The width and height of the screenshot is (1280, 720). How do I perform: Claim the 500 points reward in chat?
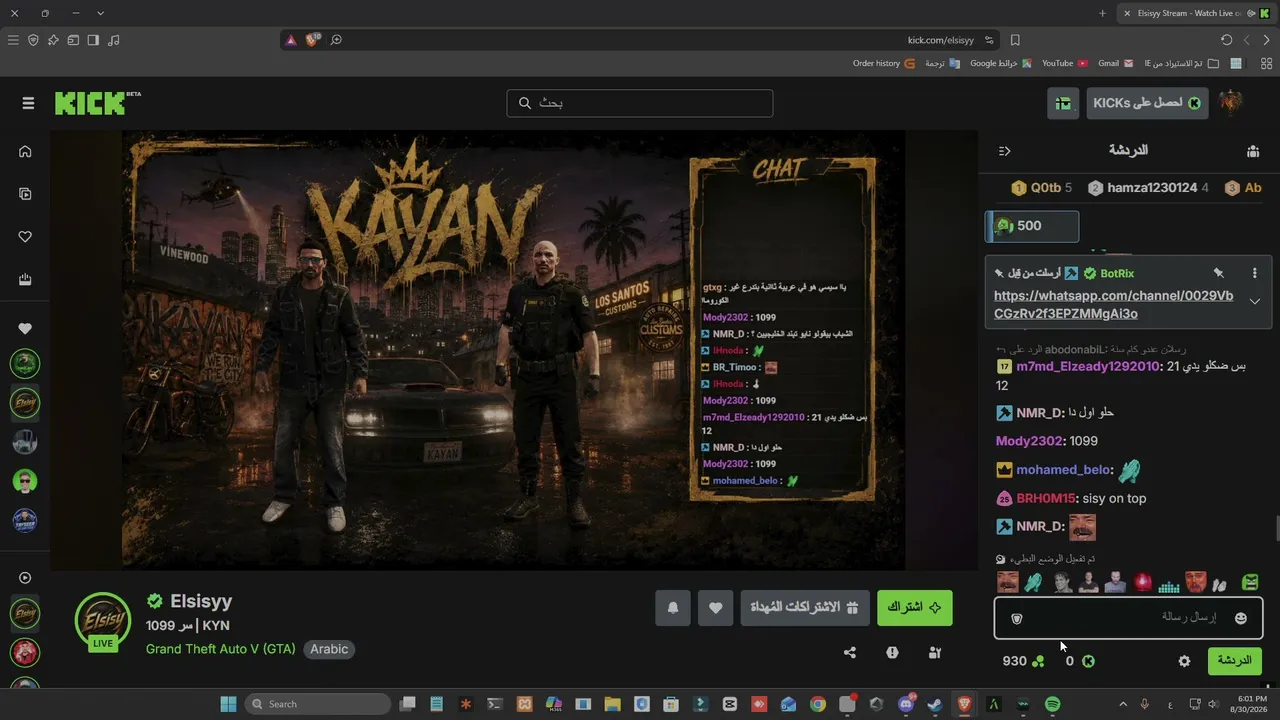pos(1032,226)
